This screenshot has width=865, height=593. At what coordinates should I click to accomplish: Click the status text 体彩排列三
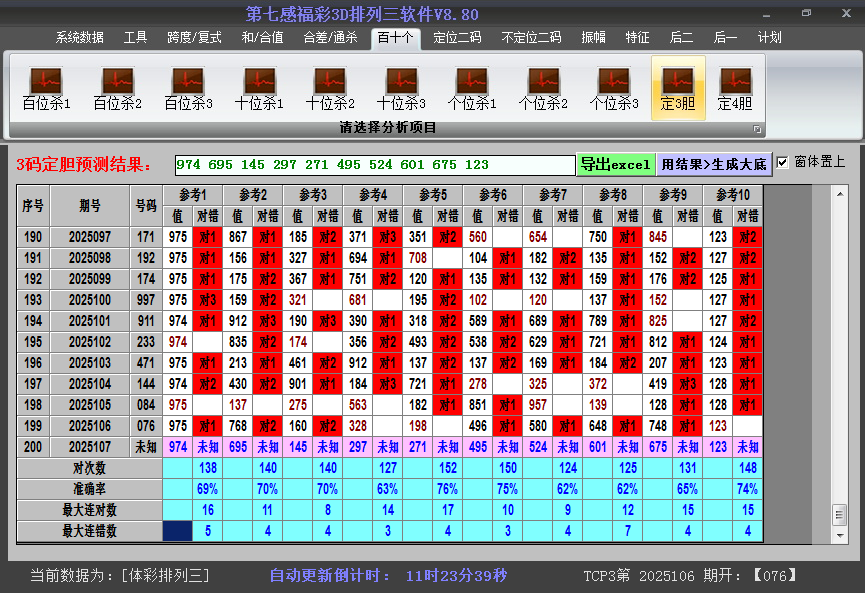(165, 575)
